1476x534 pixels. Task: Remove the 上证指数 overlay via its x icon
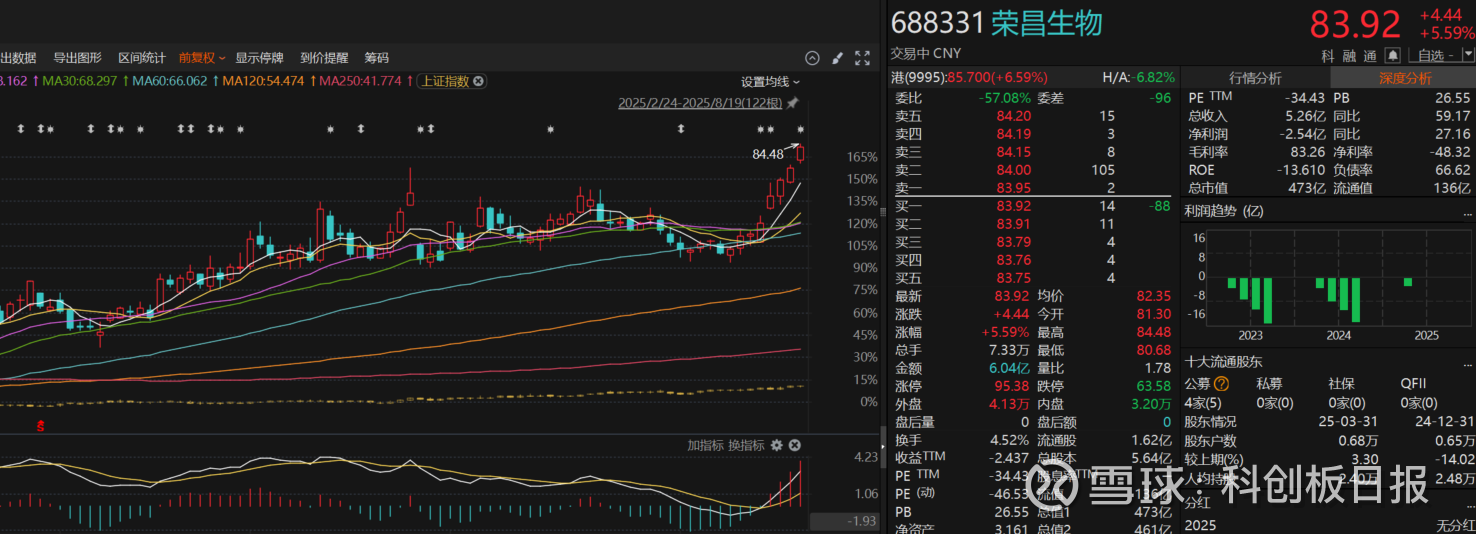click(x=478, y=81)
